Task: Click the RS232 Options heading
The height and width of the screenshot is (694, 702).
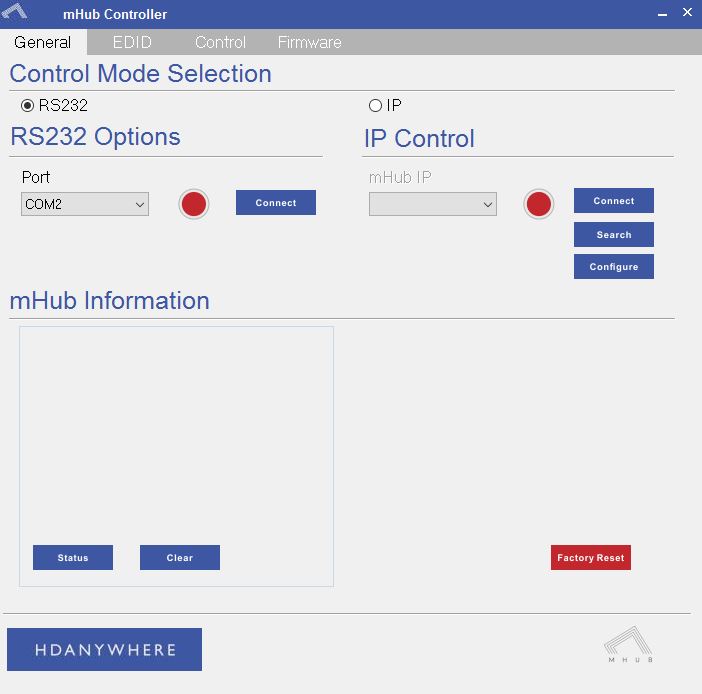Action: point(95,137)
